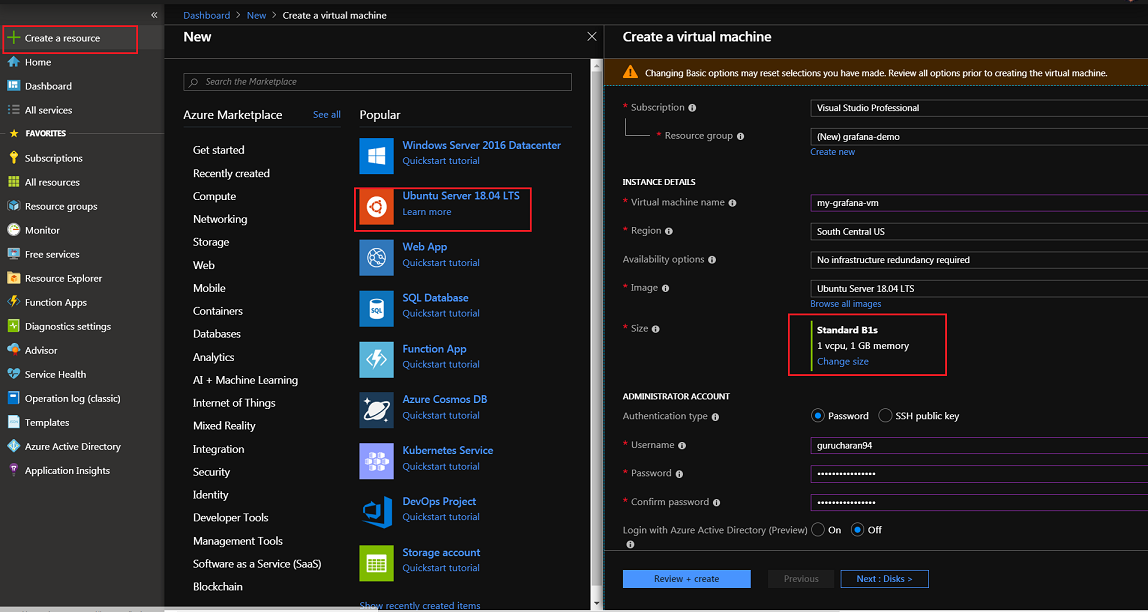Image resolution: width=1148 pixels, height=612 pixels.
Task: Click the Free services icon
Action: (13, 254)
